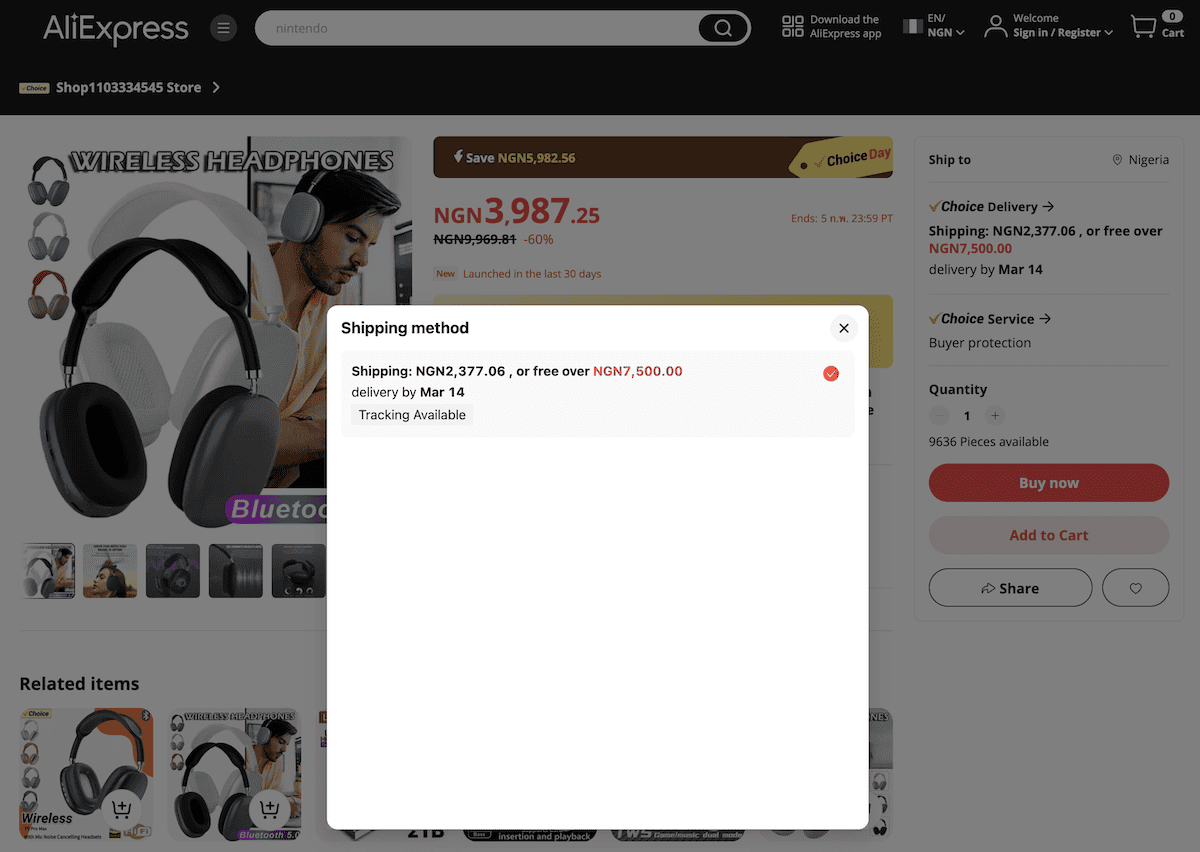
Task: Expand the Shop1103334545 Store chevron
Action: (x=215, y=87)
